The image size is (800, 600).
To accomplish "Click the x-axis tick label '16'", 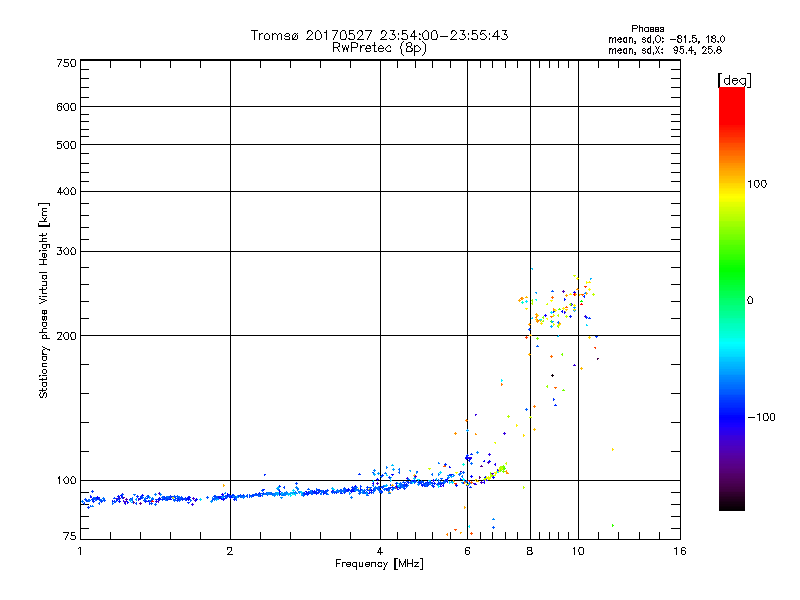I will pos(680,551).
